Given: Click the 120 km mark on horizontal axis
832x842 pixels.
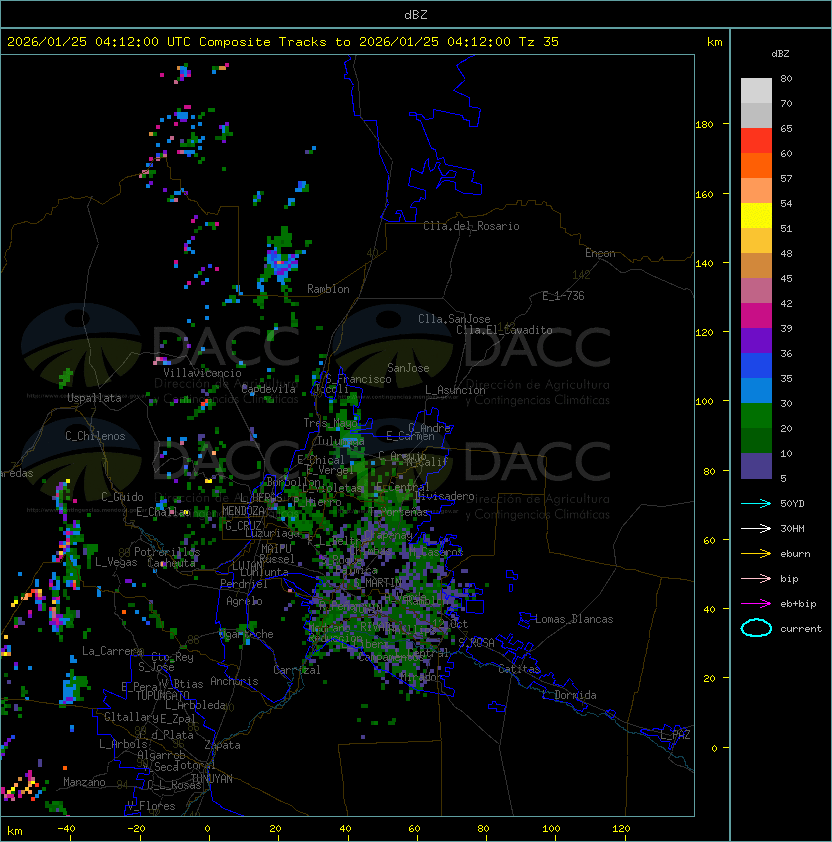Looking at the screenshot, I should 621,829.
